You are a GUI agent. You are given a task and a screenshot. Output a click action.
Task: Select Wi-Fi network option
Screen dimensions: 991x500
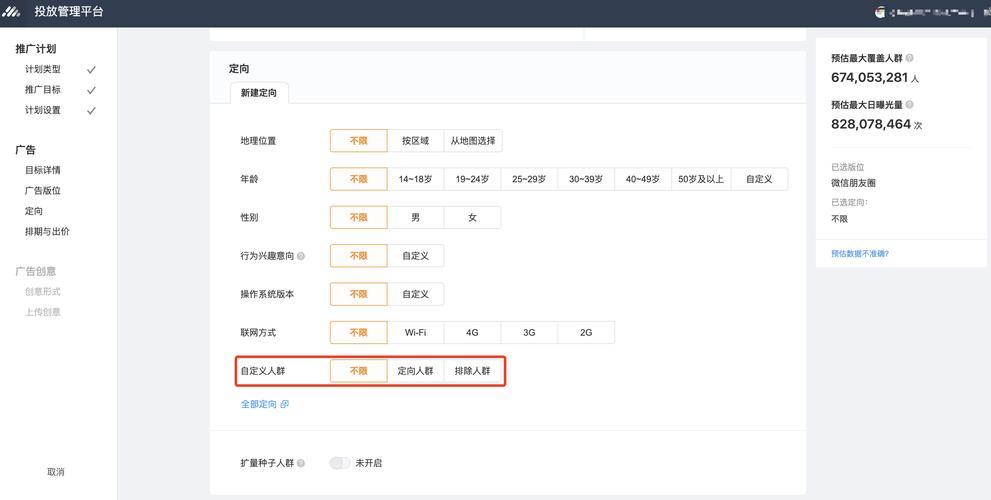click(x=415, y=332)
